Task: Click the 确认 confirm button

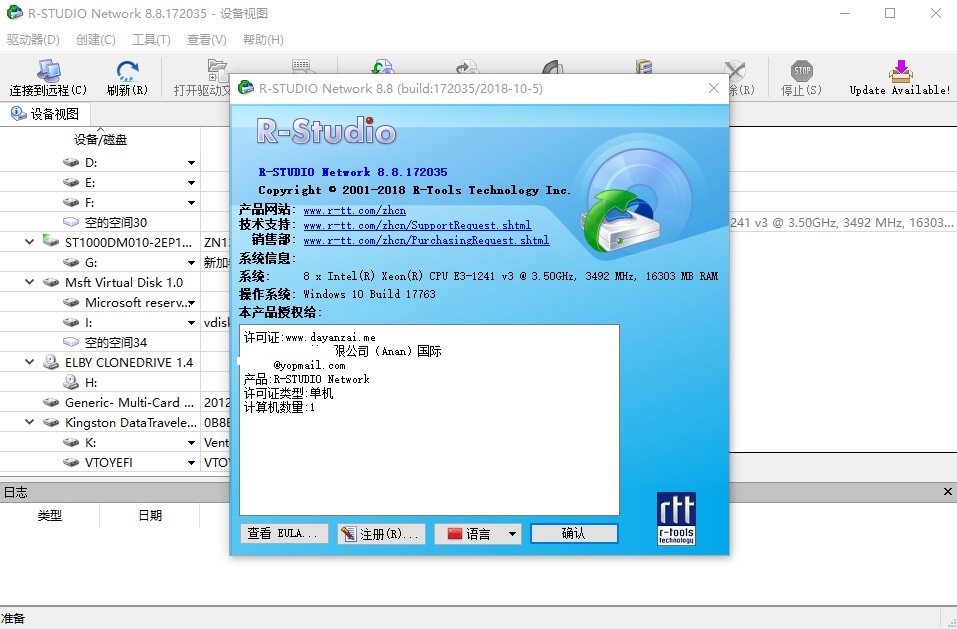Action: coord(574,533)
